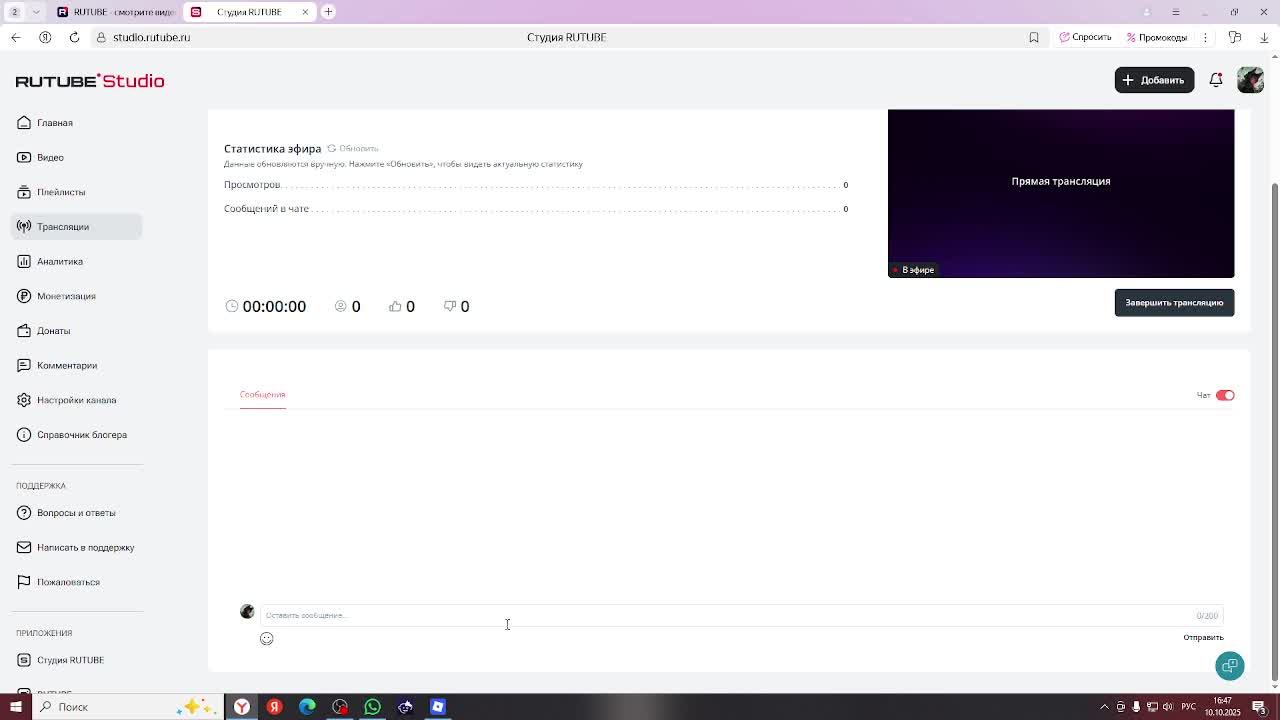Open the emoji picker below message field

coord(267,639)
